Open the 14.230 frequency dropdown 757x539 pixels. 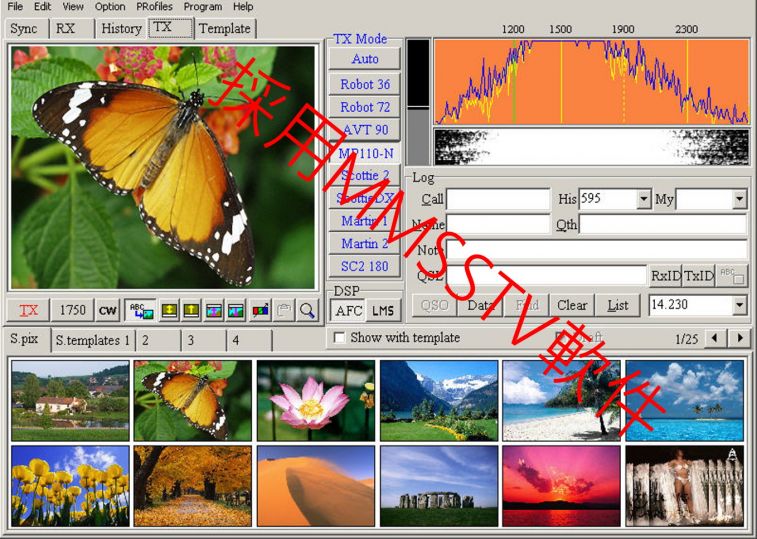(x=739, y=305)
